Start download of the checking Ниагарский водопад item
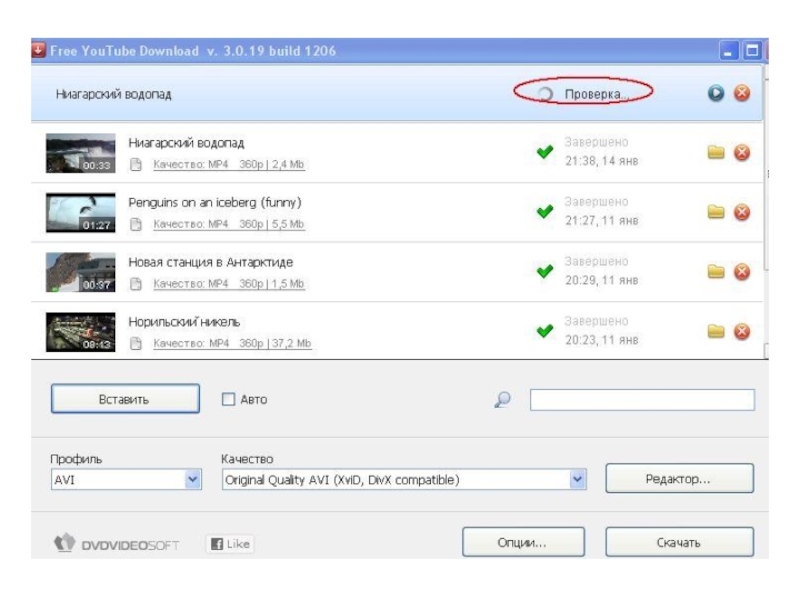Viewport: 800px width, 600px height. (x=715, y=93)
